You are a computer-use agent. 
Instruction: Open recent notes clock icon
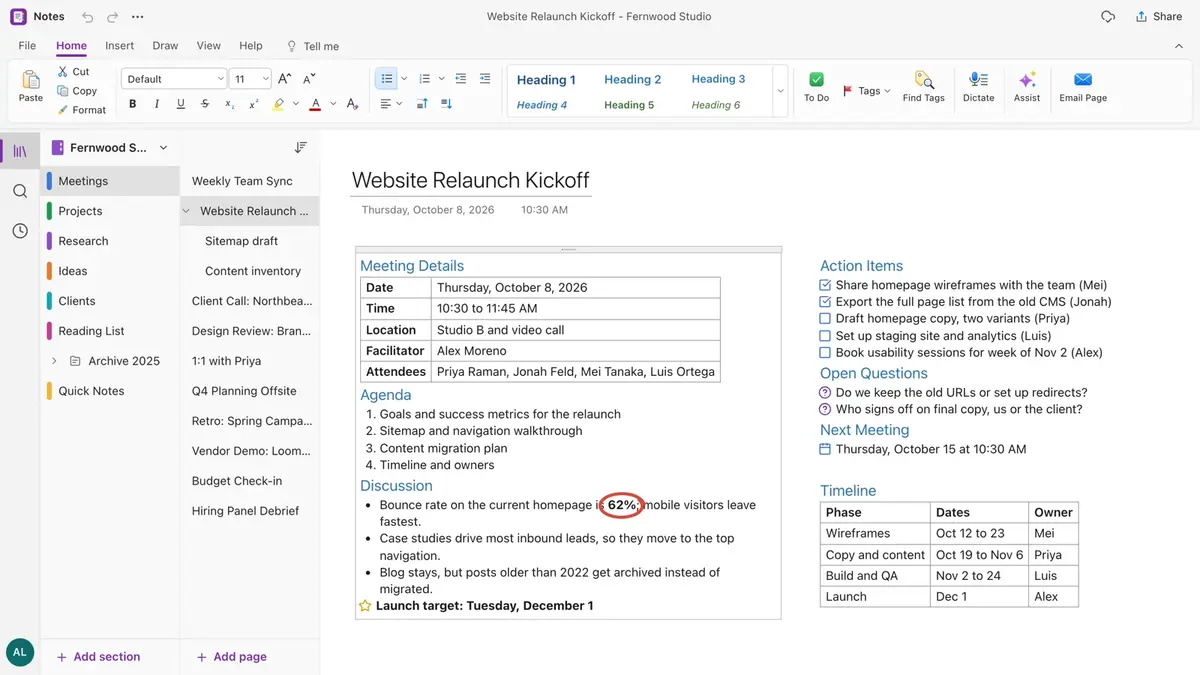click(x=20, y=231)
